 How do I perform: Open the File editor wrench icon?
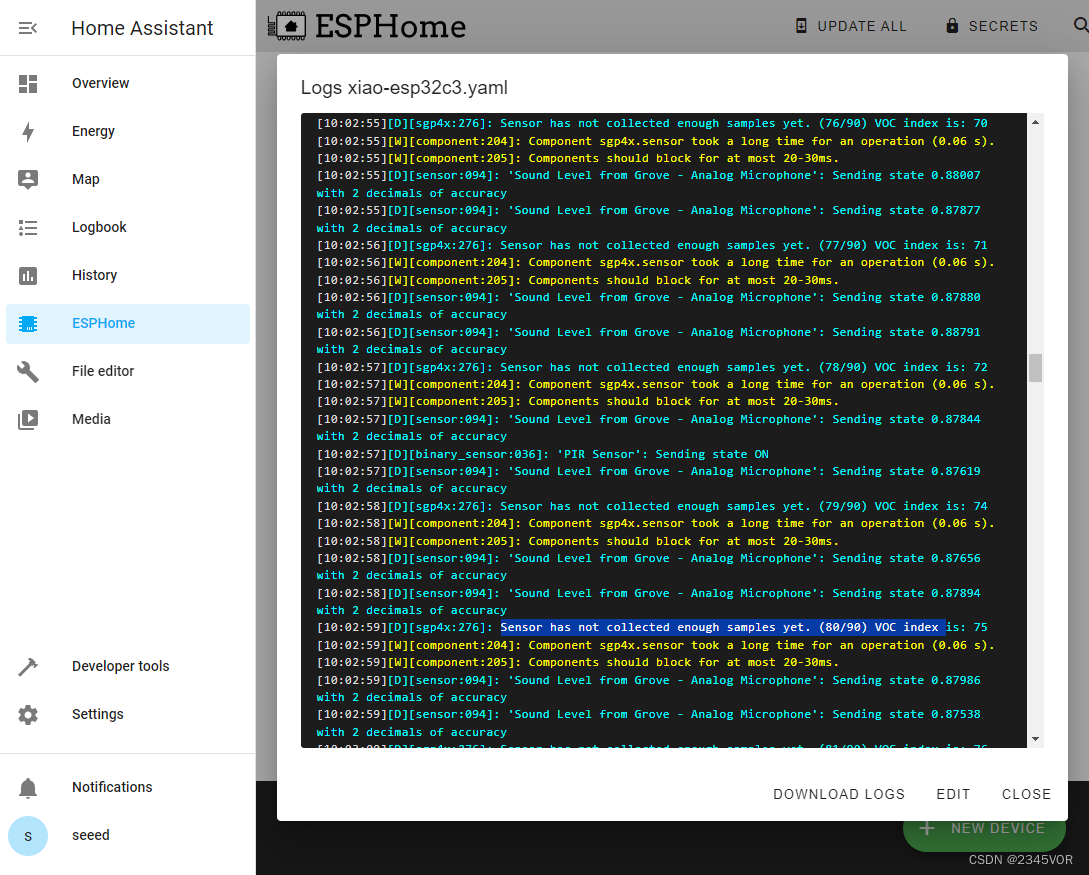pyautogui.click(x=28, y=371)
